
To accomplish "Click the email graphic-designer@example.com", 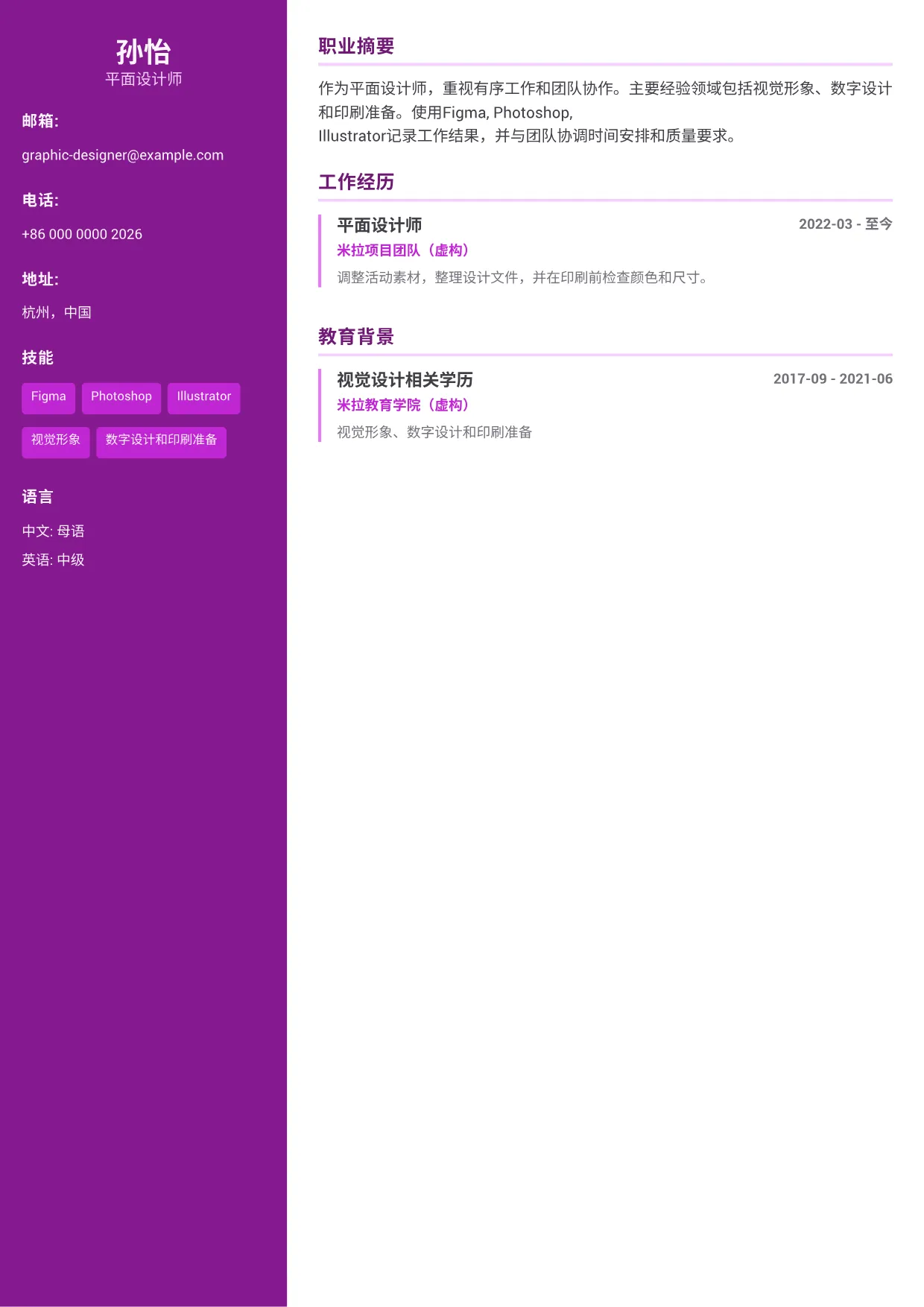I will (122, 155).
